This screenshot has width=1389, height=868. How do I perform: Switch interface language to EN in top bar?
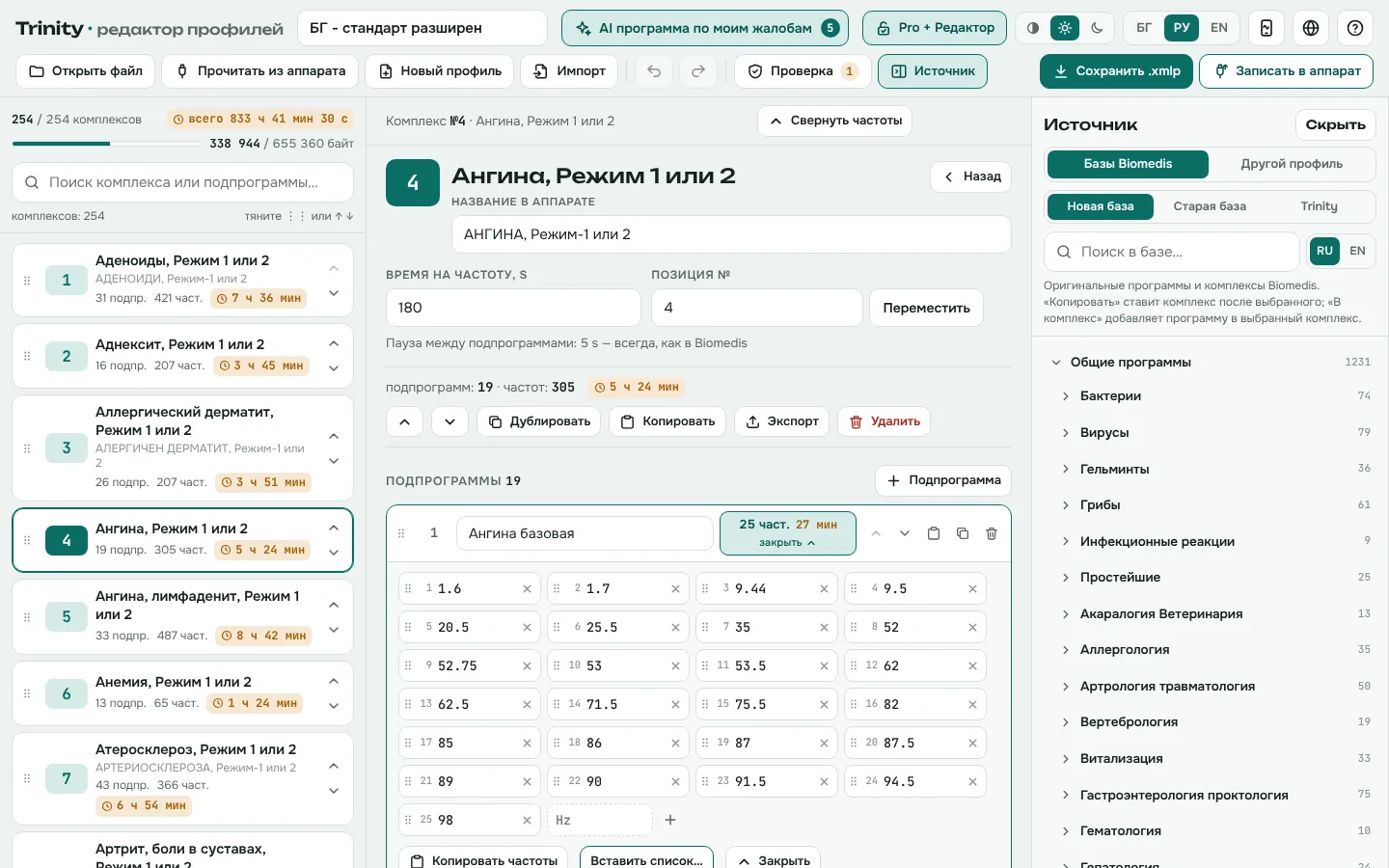click(1219, 28)
